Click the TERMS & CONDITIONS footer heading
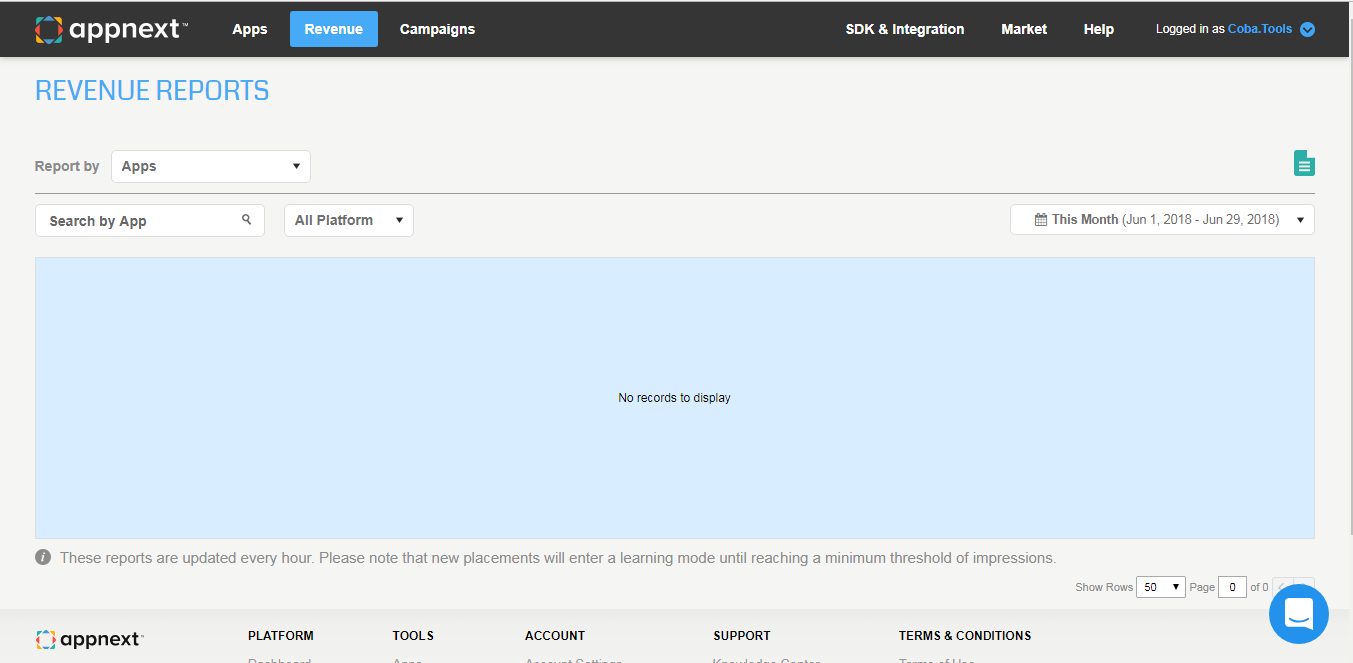The height and width of the screenshot is (663, 1353). 965,636
